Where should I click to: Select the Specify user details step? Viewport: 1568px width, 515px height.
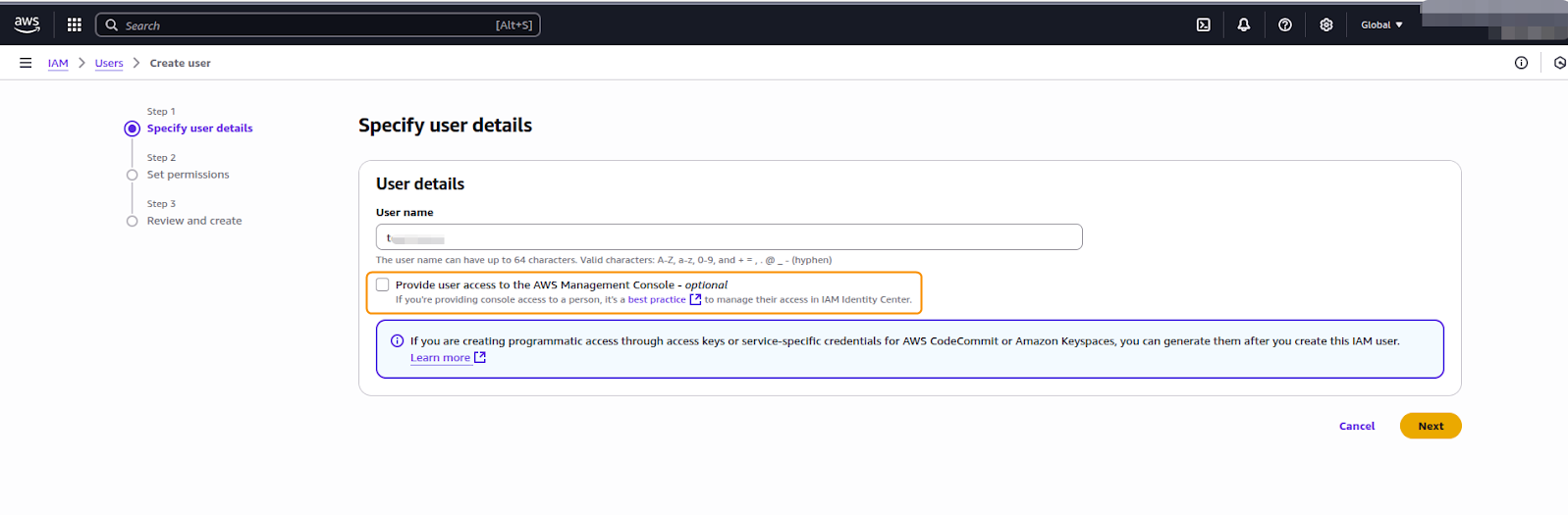click(x=199, y=129)
